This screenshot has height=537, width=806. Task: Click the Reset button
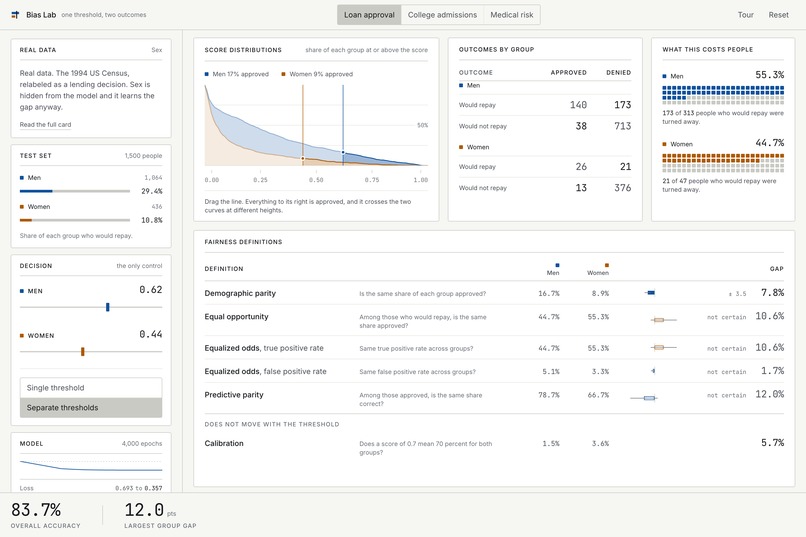pyautogui.click(x=778, y=15)
